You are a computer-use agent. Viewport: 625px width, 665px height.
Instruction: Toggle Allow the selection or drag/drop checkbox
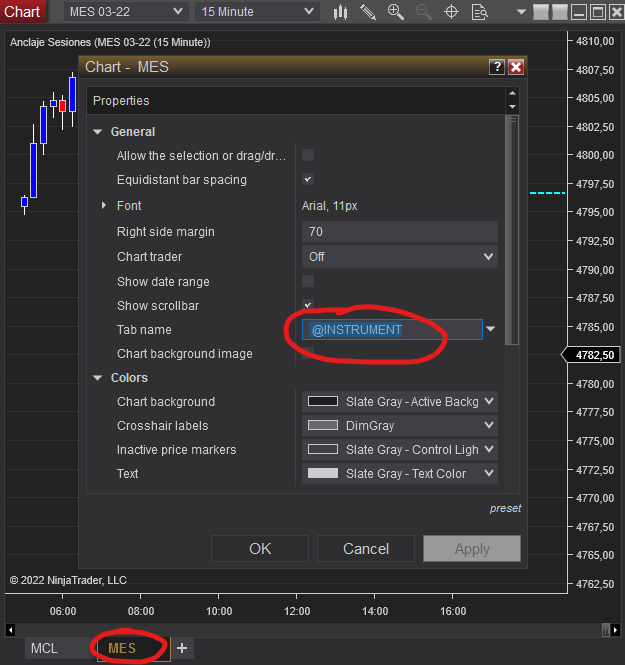(x=308, y=155)
